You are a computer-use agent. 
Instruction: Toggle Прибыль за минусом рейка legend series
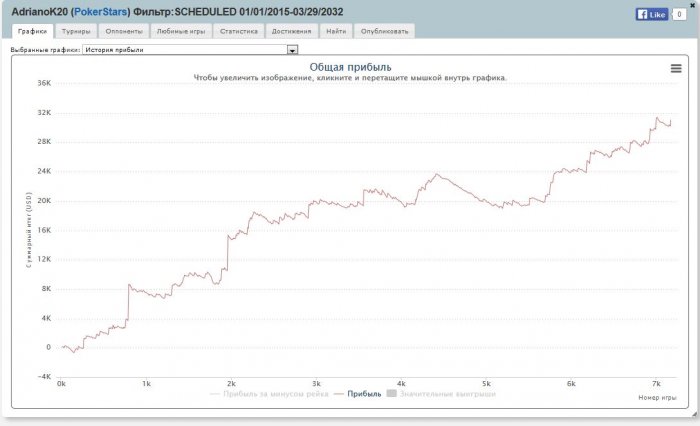coord(270,394)
